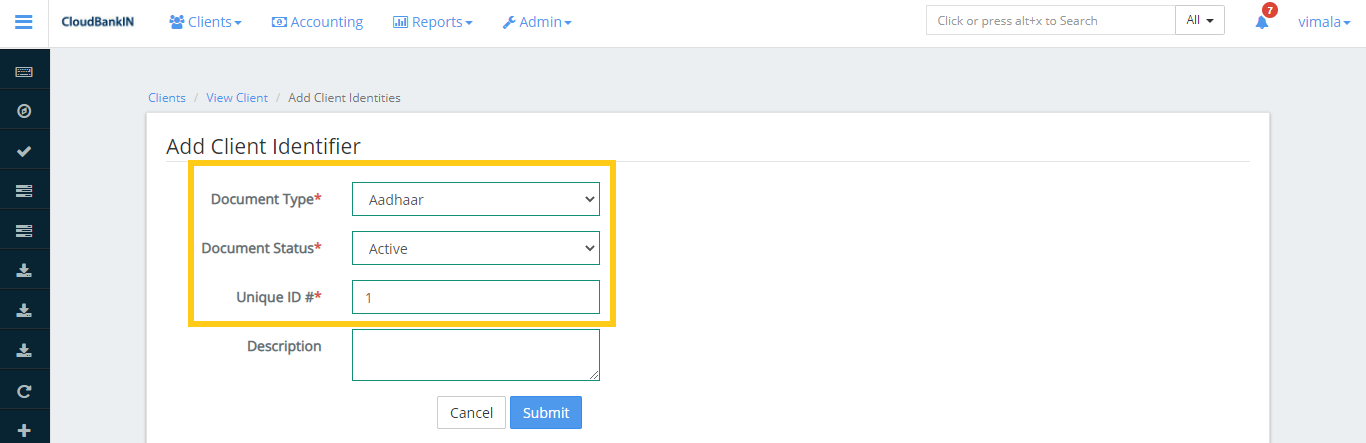Viewport: 1366px width, 443px height.
Task: Click the checkmark icon in sidebar
Action: (24, 151)
